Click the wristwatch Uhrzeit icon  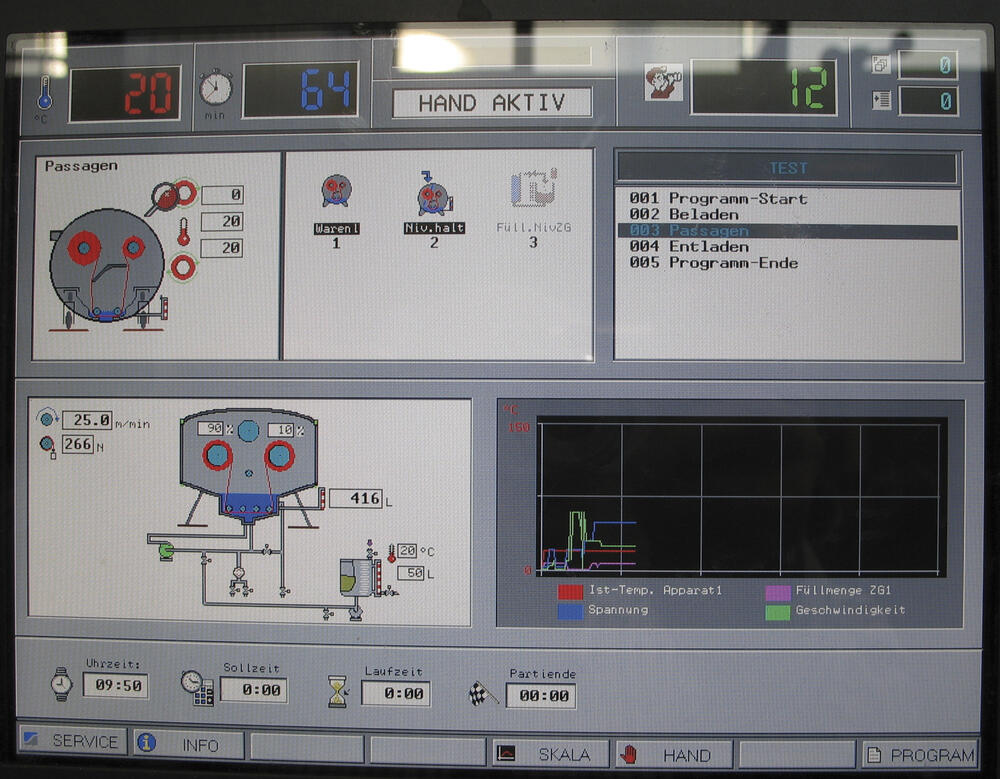[x=61, y=685]
